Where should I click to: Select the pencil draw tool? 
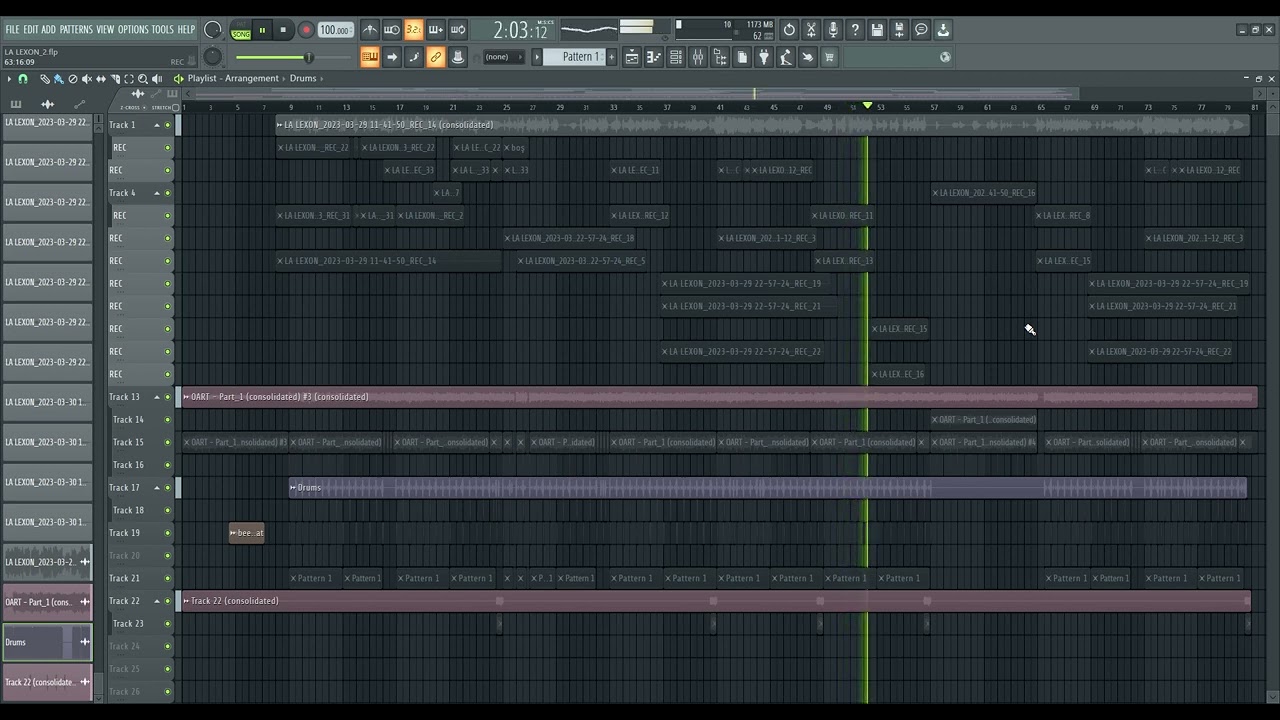pos(44,78)
